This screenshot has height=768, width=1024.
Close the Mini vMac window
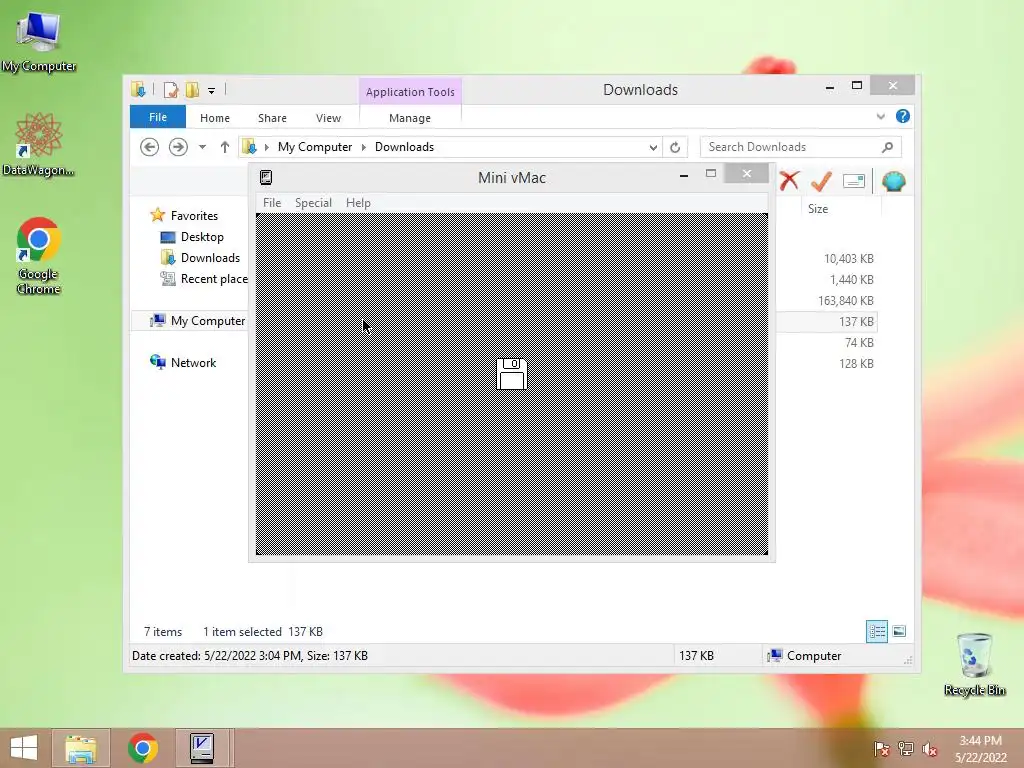tap(747, 174)
